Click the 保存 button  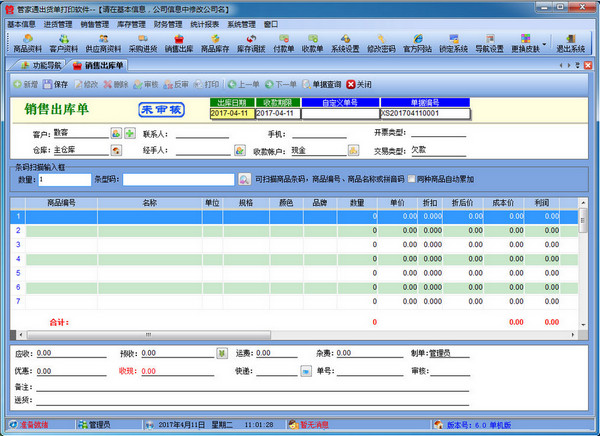[56, 84]
